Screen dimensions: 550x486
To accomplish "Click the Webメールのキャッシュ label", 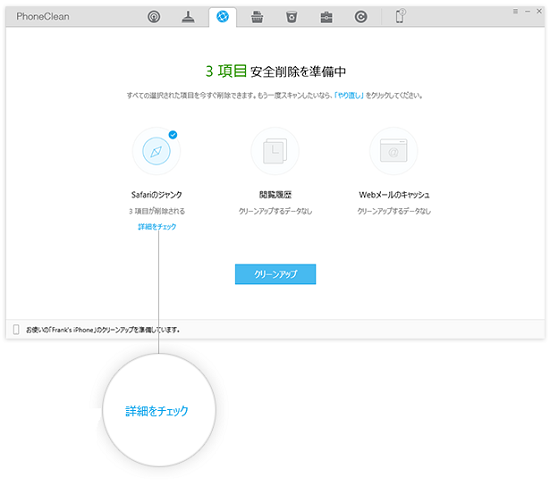I will (394, 195).
